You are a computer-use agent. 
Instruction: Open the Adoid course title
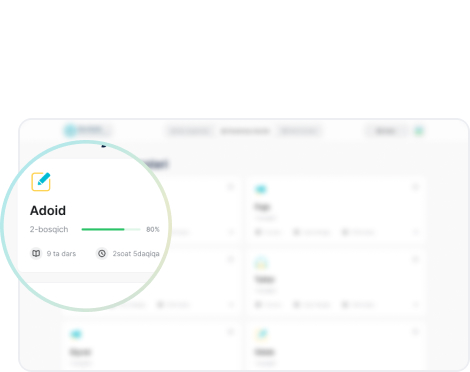pyautogui.click(x=48, y=211)
